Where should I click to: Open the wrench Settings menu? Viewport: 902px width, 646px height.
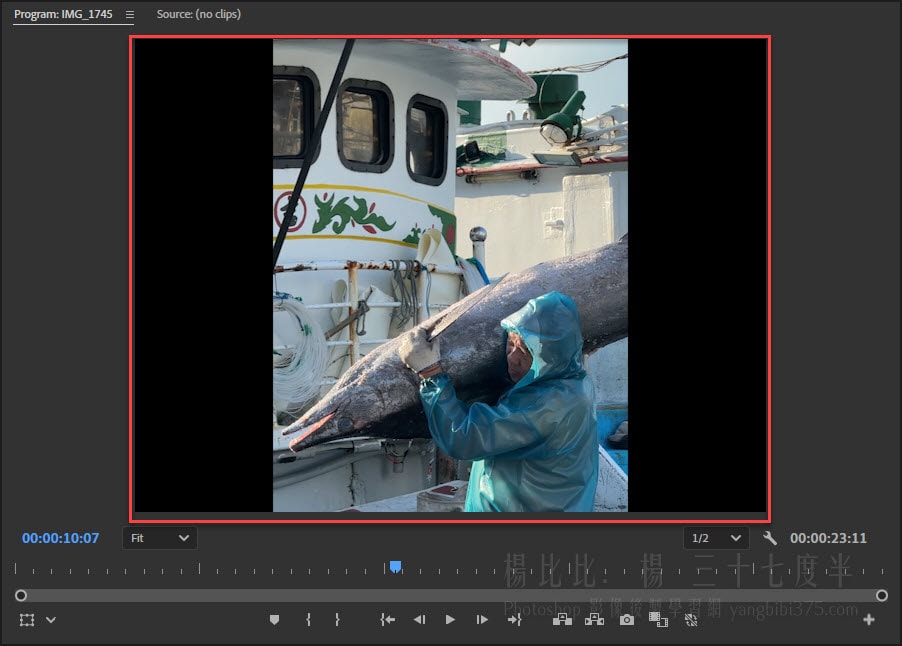pos(769,538)
